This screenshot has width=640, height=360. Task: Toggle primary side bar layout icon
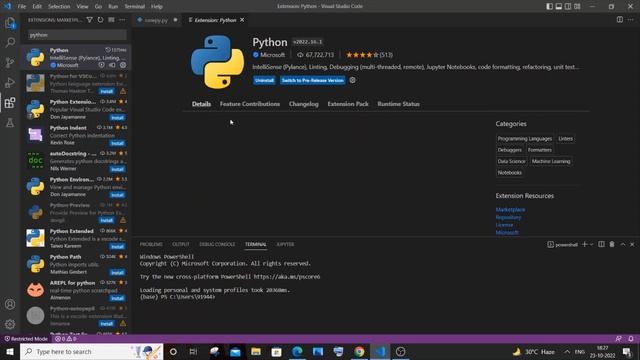[549, 6]
